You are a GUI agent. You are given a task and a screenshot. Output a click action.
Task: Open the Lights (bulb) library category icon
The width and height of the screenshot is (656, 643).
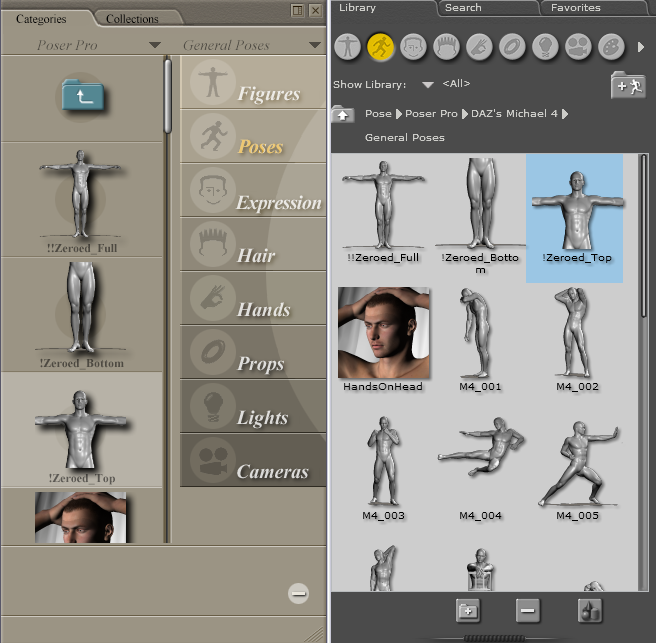pos(544,46)
